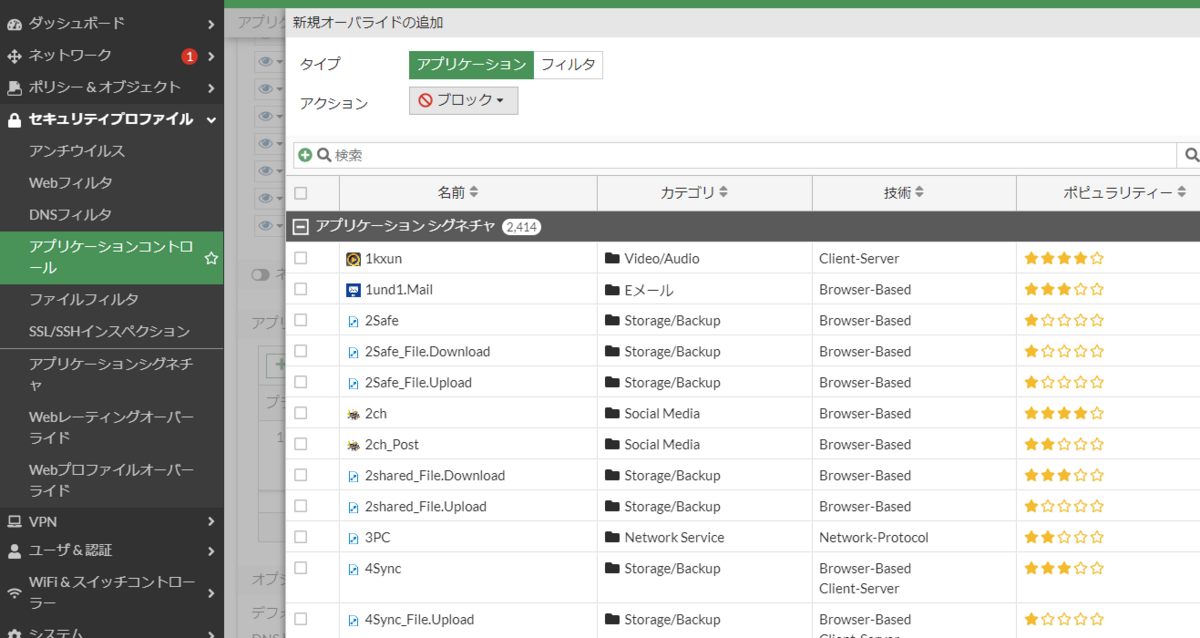Click the ネットワーク cross-arrows icon
The image size is (1200, 638).
(14, 56)
